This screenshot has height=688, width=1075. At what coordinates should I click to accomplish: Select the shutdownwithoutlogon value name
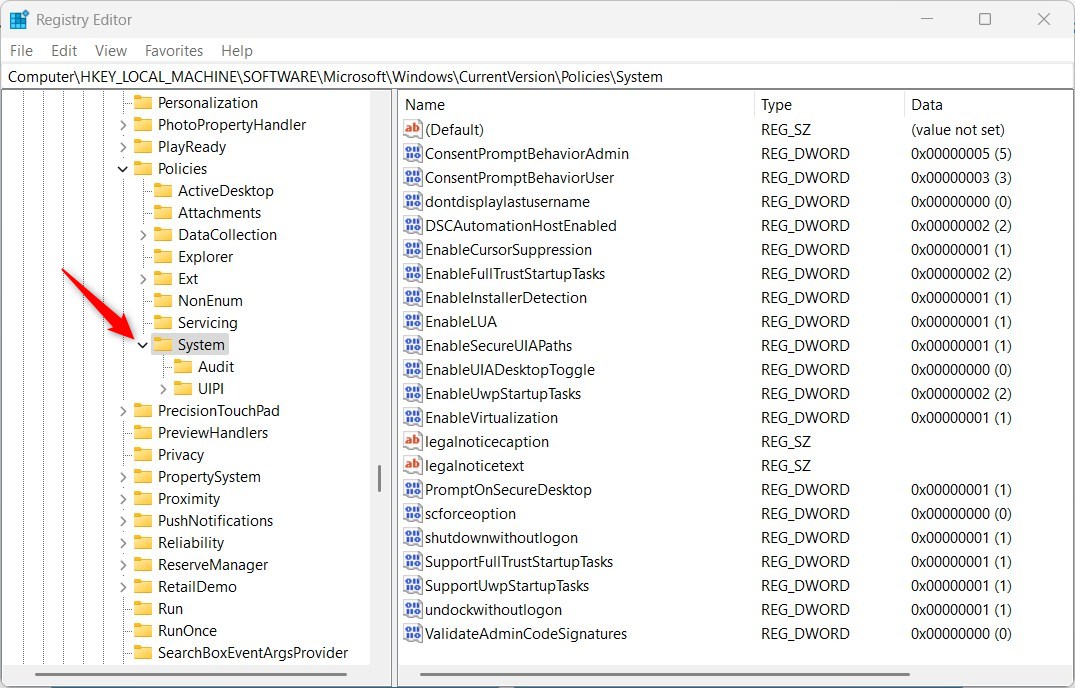pyautogui.click(x=501, y=537)
